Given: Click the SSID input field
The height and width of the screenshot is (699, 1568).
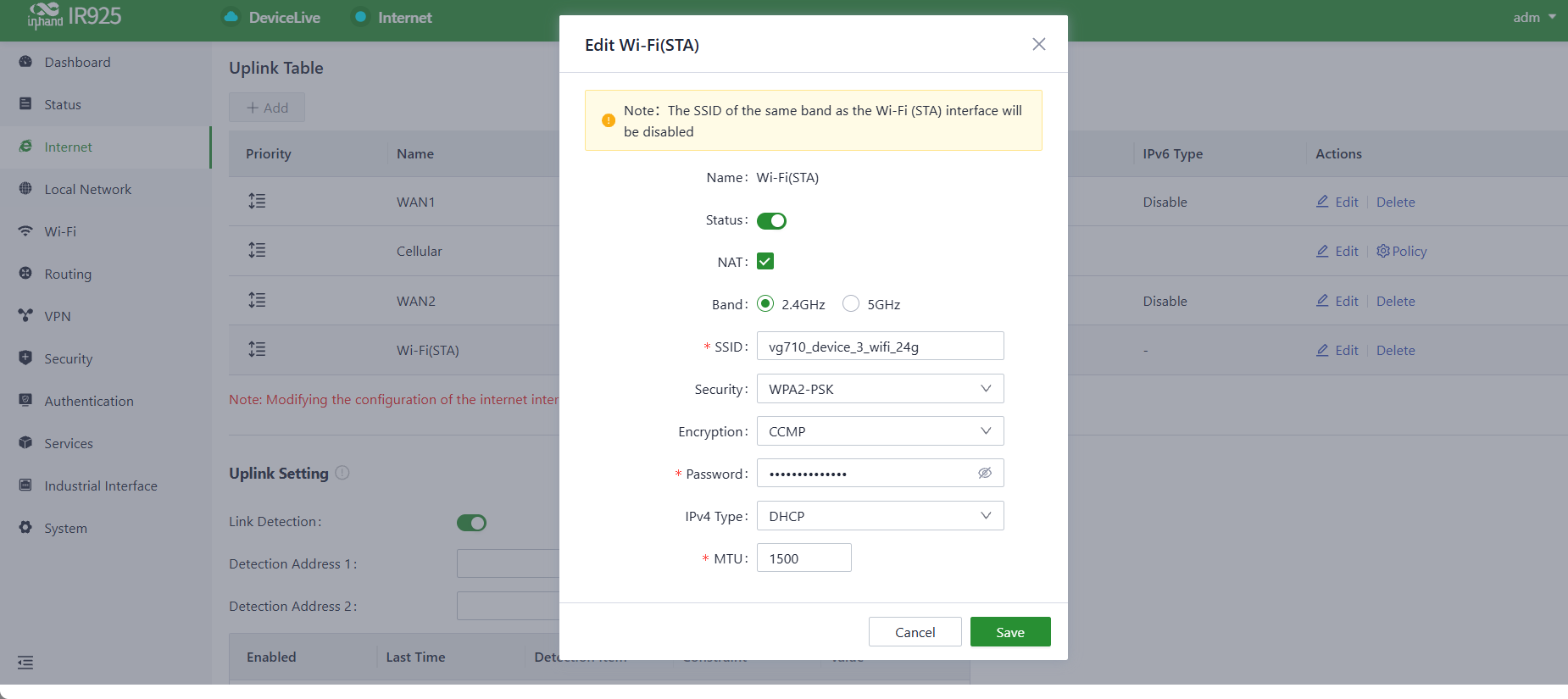Looking at the screenshot, I should pos(880,347).
